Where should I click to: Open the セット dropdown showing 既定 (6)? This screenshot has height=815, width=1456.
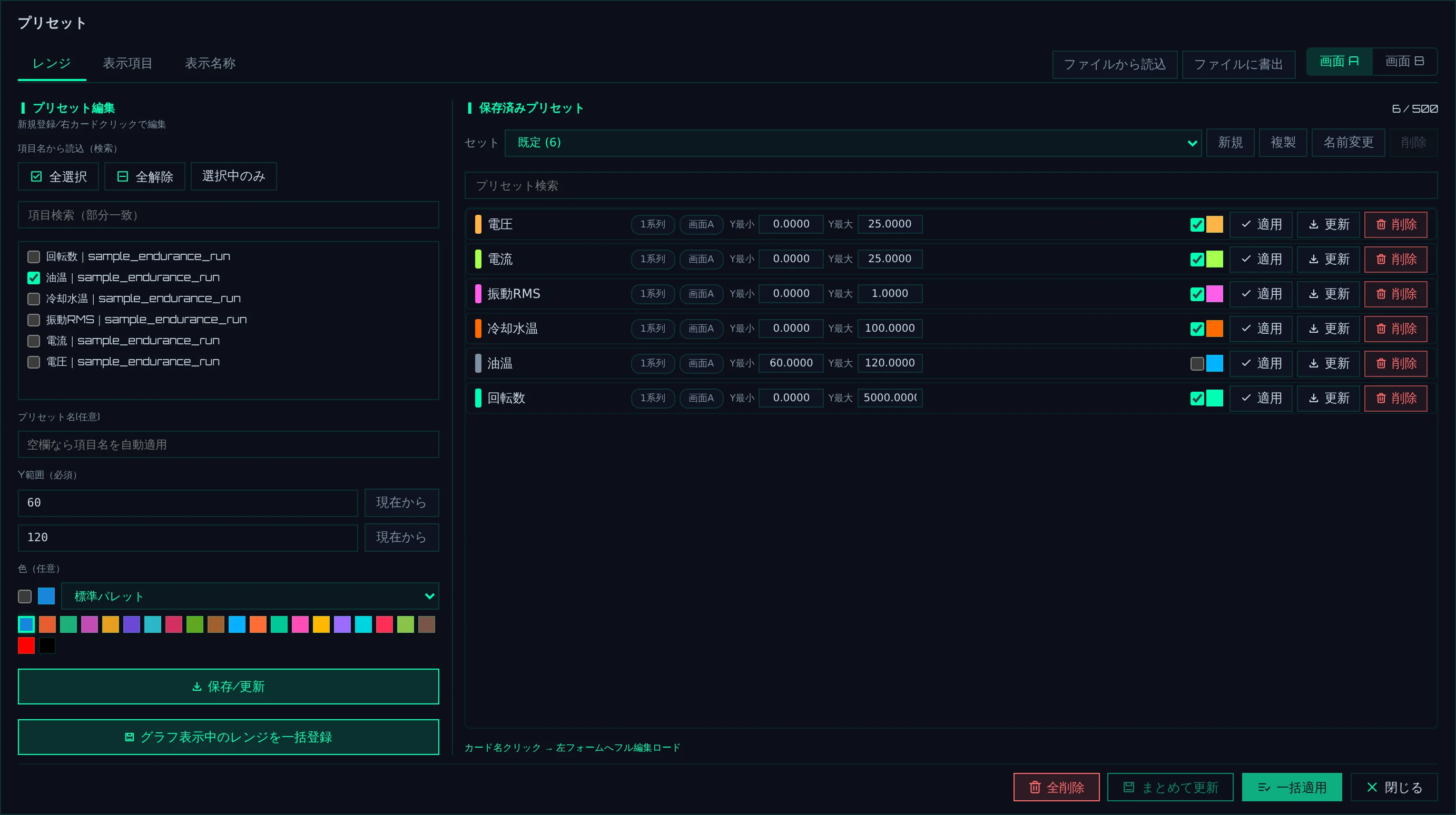click(x=853, y=143)
